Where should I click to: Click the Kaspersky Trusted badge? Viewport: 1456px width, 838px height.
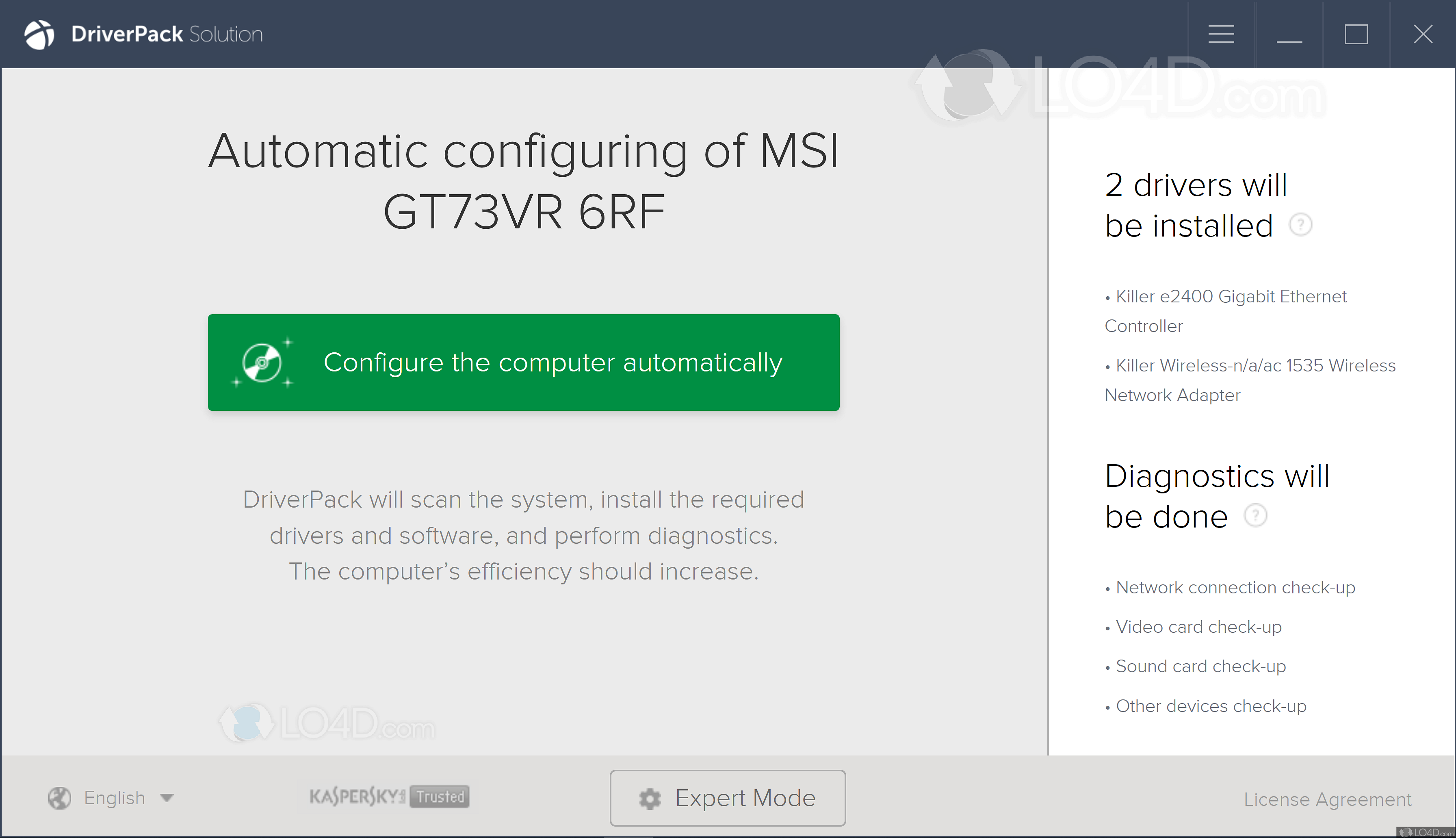[x=389, y=797]
